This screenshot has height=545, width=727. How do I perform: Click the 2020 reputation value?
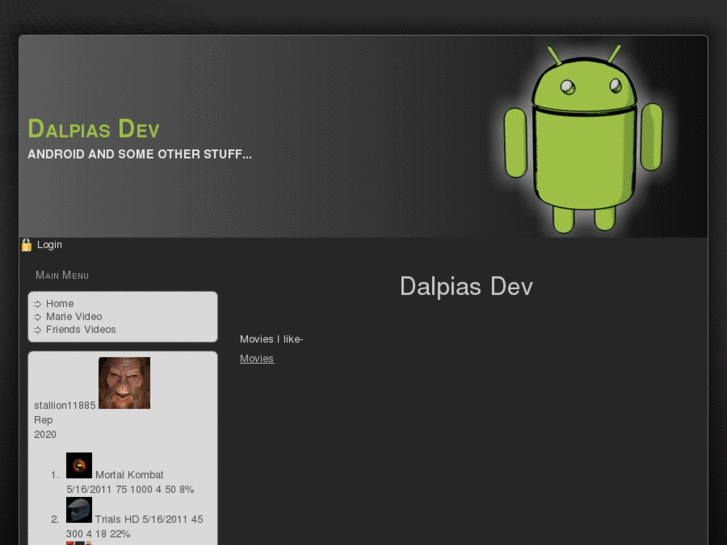45,435
